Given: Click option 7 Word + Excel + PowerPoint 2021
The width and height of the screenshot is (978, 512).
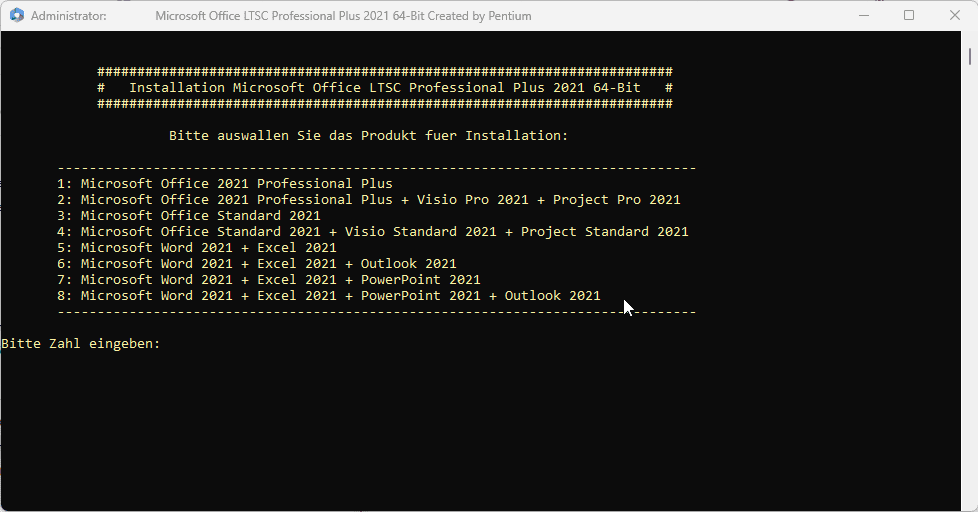Looking at the screenshot, I should pyautogui.click(x=269, y=279).
